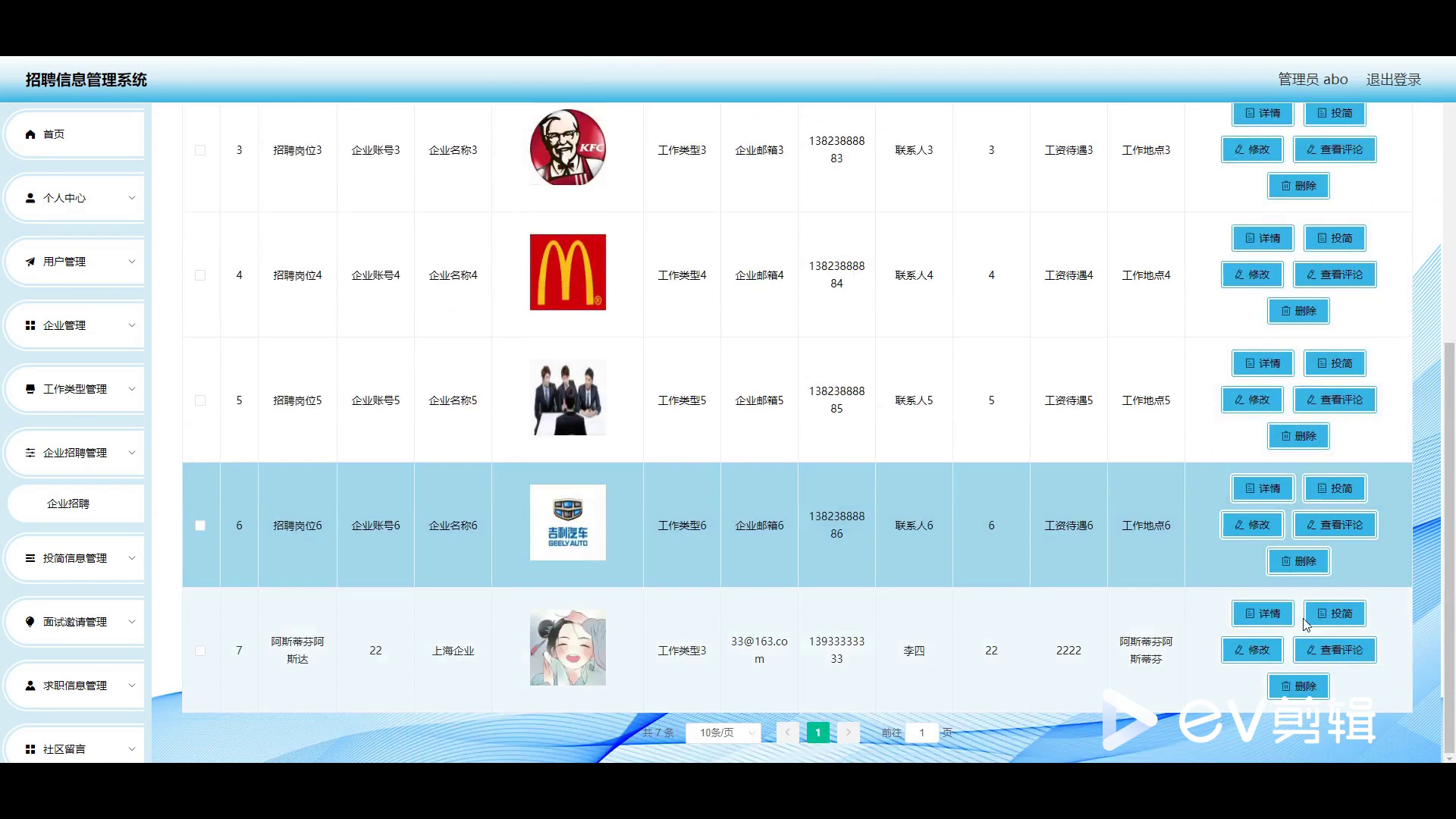Collapse the 企业招聘管理 menu chevron
Image resolution: width=1456 pixels, height=819 pixels.
pos(131,453)
